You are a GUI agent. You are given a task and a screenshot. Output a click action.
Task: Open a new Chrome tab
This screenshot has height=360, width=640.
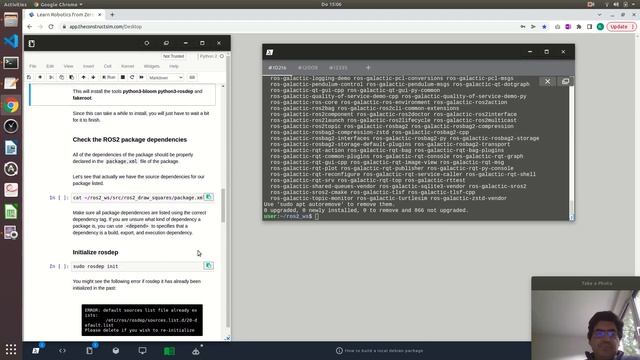(x=112, y=15)
